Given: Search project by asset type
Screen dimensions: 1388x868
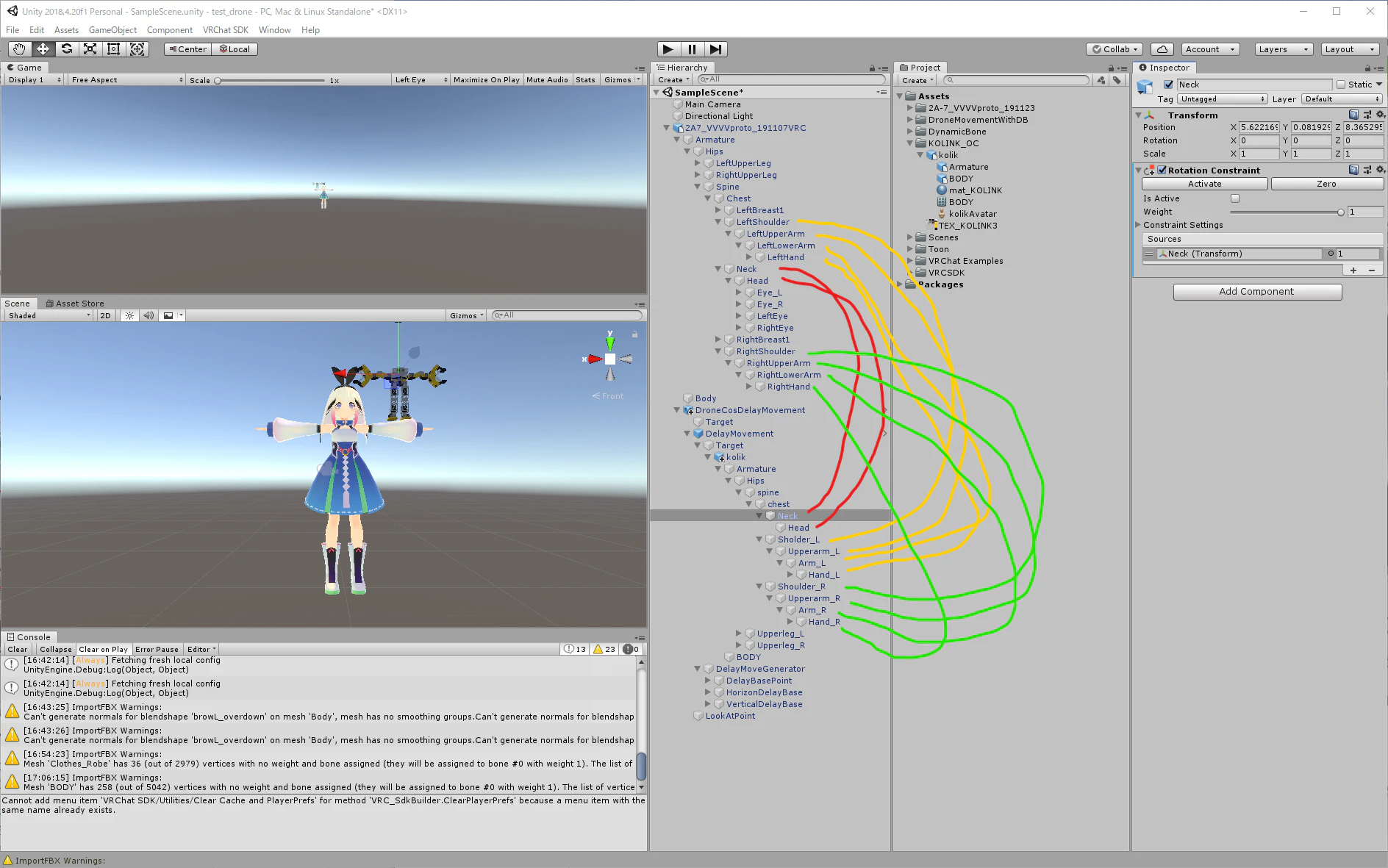Looking at the screenshot, I should coord(1101,80).
